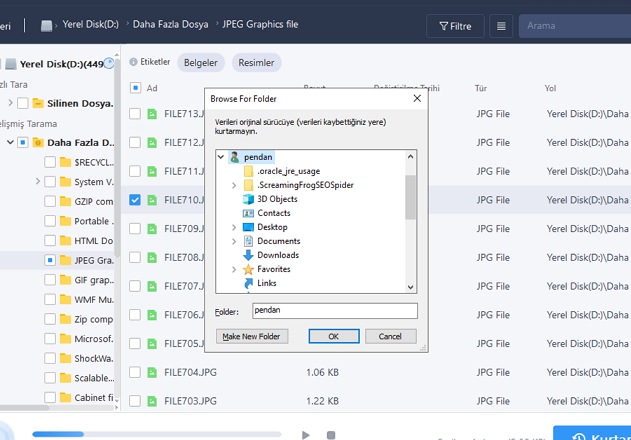
Task: Select the Links shortcut icon
Action: (x=248, y=283)
